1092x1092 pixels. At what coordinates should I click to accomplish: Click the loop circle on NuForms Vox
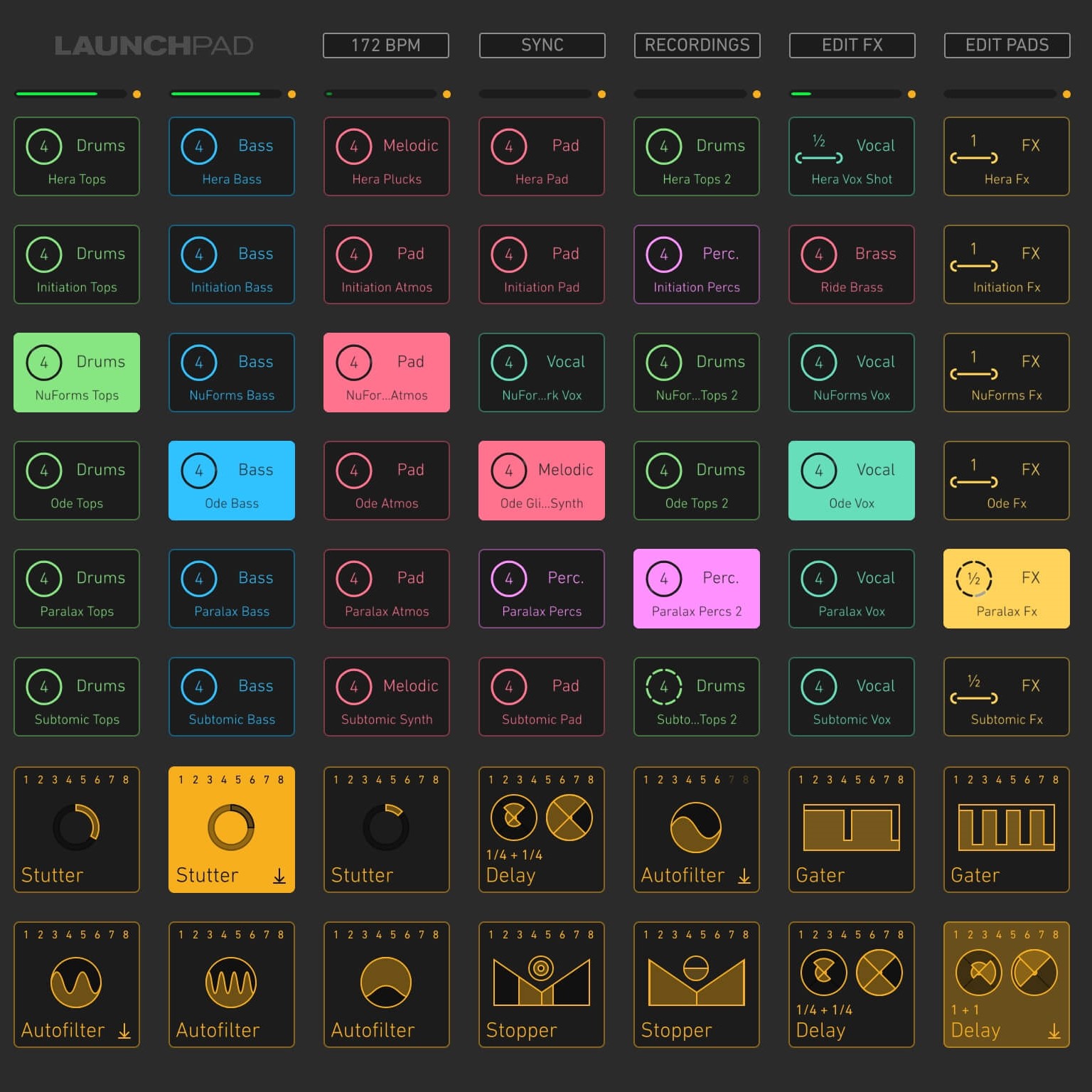[819, 363]
